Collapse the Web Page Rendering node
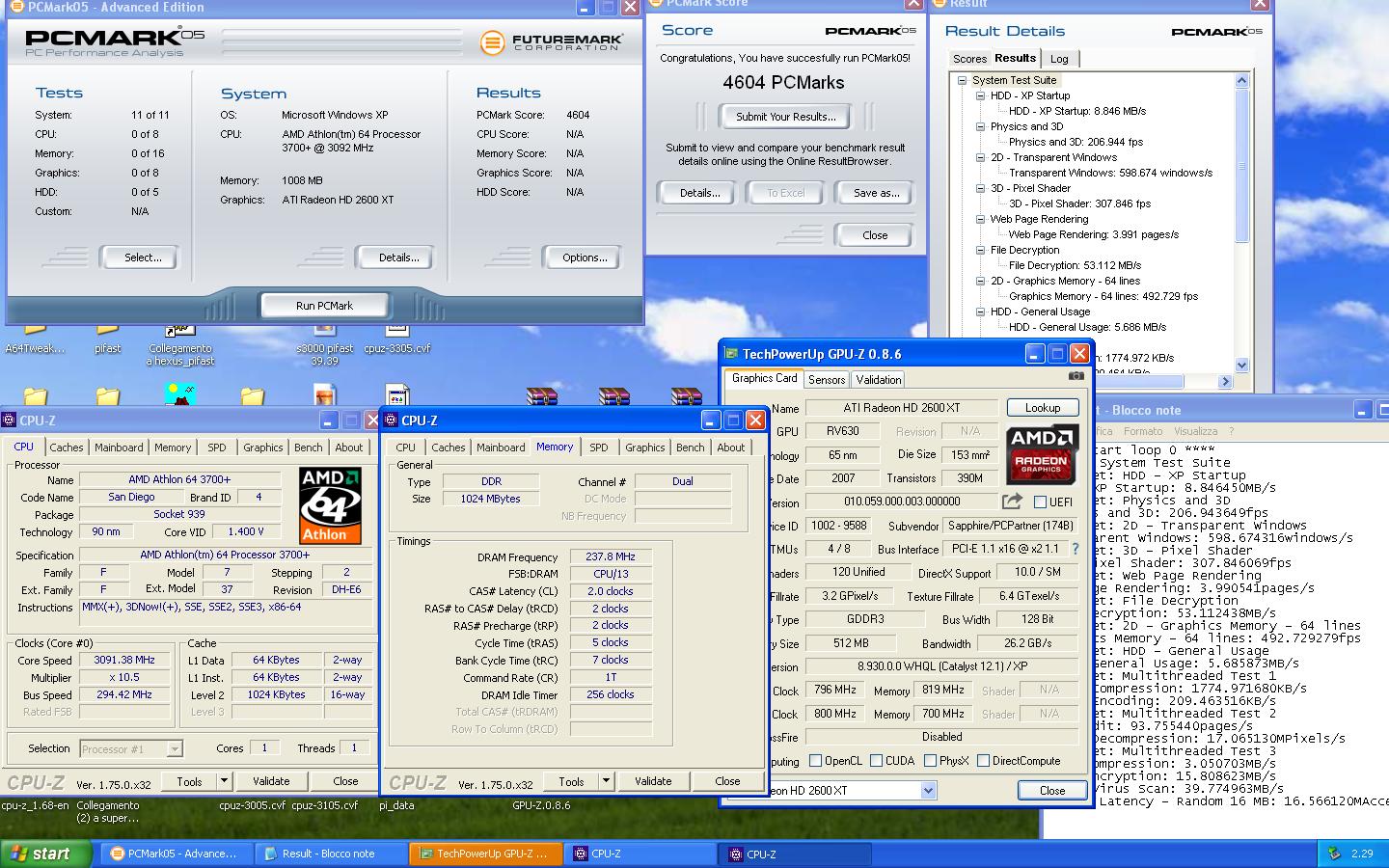Viewport: 1389px width, 868px height. click(x=980, y=219)
